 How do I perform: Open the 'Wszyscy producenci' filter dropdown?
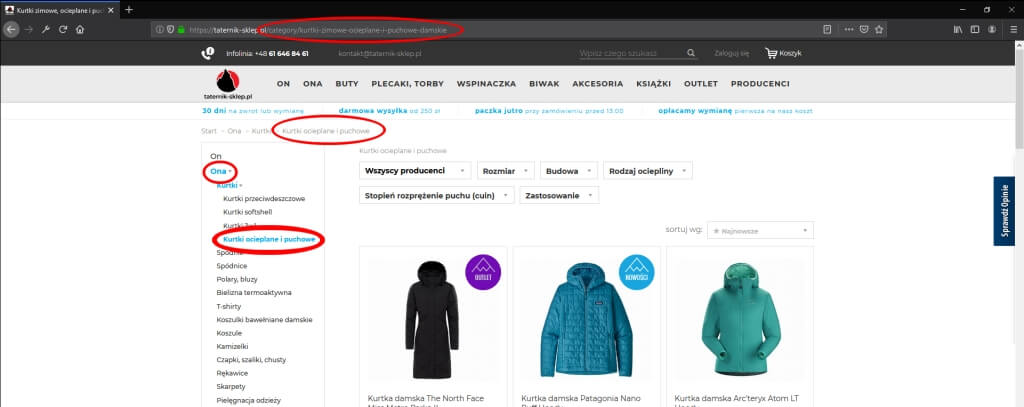[x=415, y=171]
